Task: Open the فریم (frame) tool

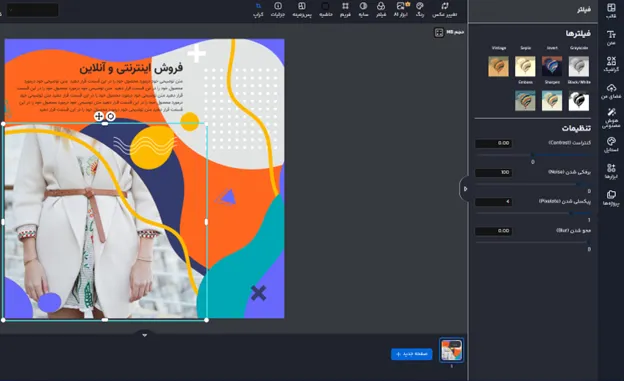Action: [345, 10]
